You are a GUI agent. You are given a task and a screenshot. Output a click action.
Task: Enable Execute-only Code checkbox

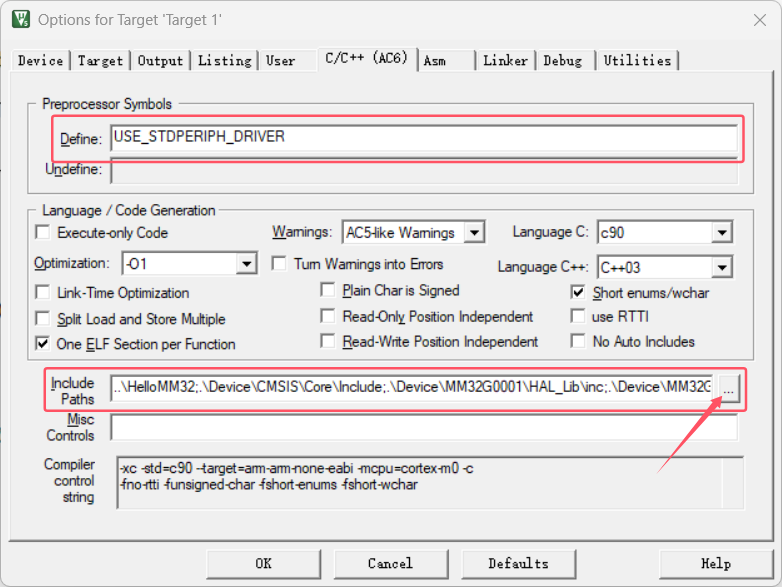[x=43, y=233]
